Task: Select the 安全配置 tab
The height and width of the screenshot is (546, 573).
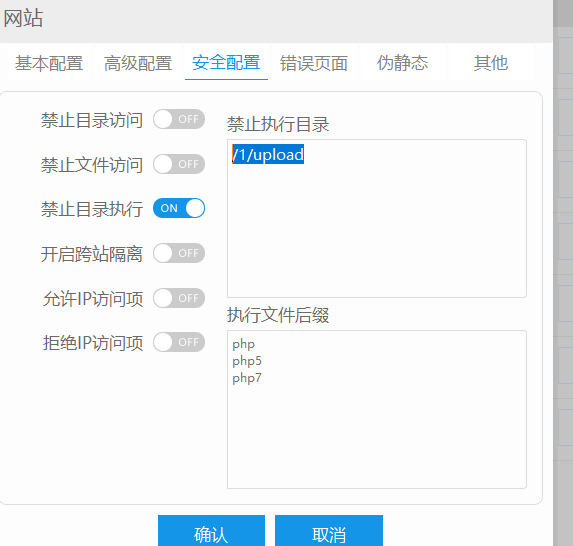Action: (x=226, y=62)
